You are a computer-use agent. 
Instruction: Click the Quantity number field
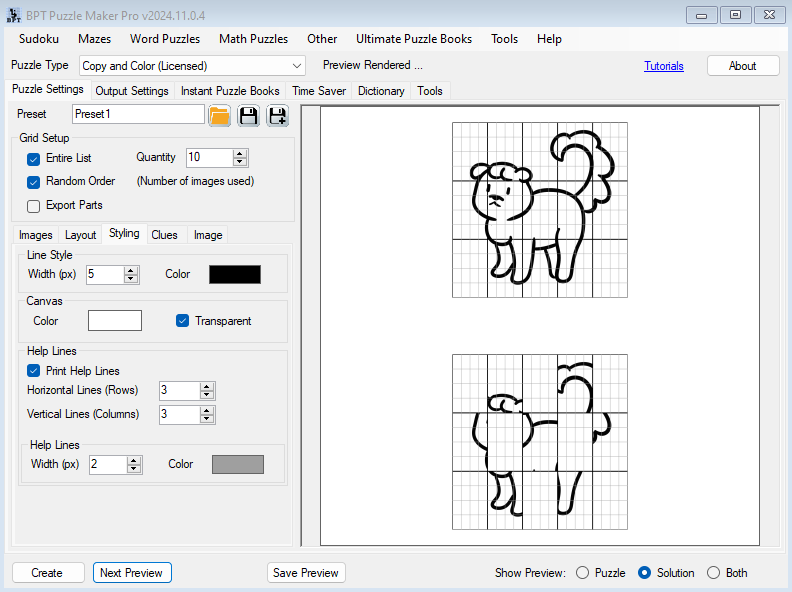210,158
